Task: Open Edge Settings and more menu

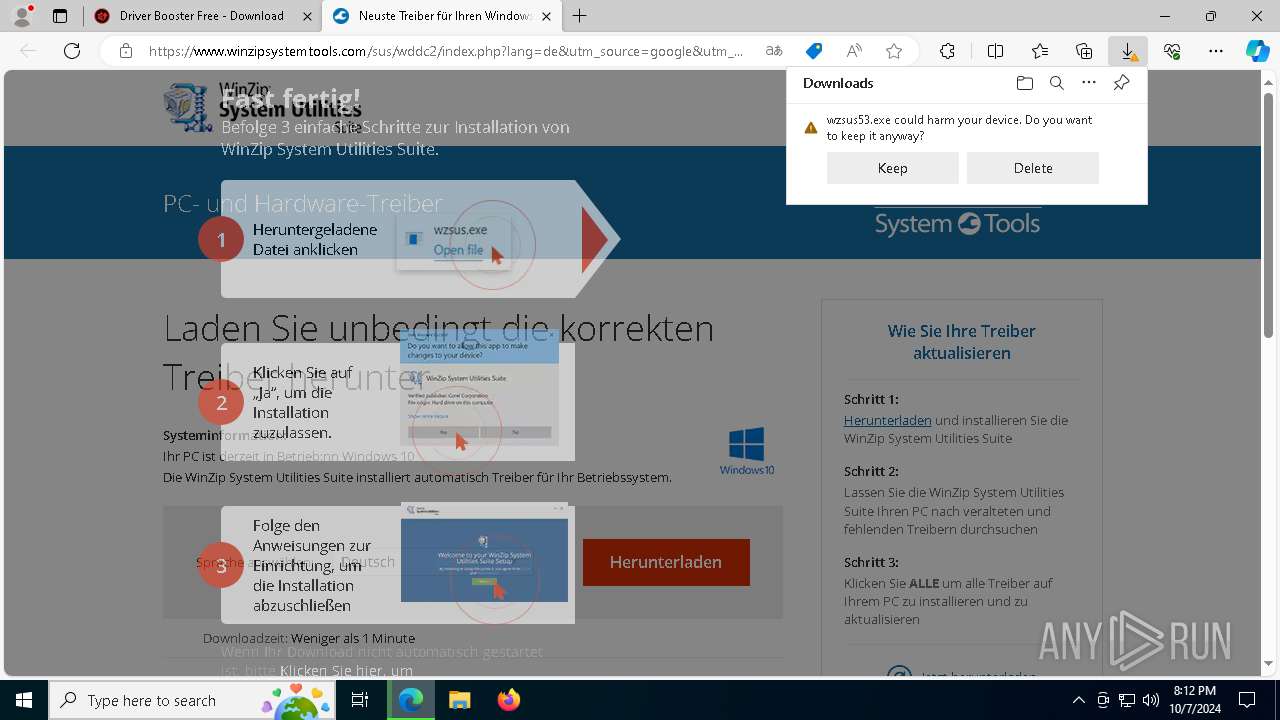Action: click(1216, 51)
